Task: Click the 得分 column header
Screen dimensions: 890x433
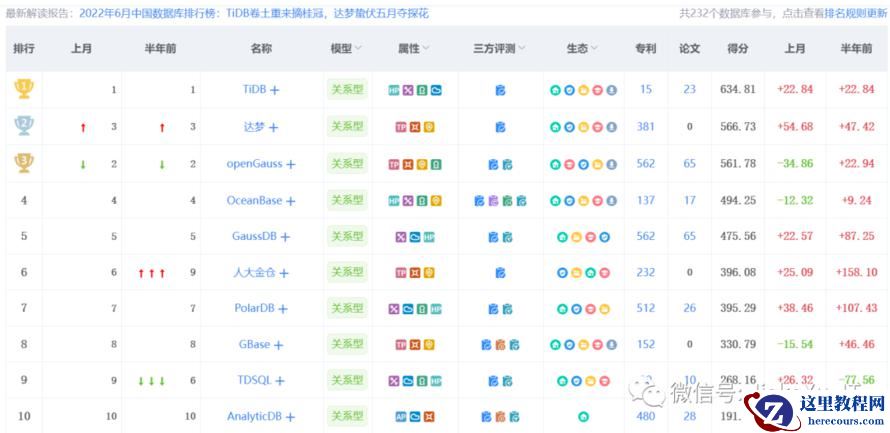Action: click(737, 49)
